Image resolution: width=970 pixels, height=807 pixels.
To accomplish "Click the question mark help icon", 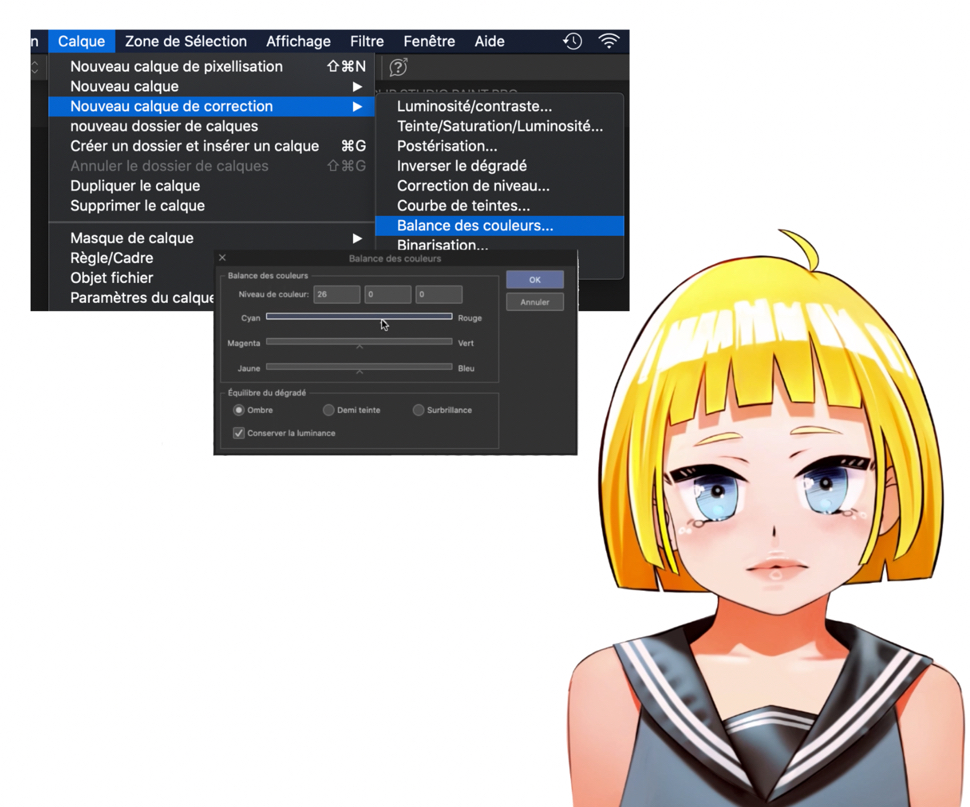I will pyautogui.click(x=398, y=67).
